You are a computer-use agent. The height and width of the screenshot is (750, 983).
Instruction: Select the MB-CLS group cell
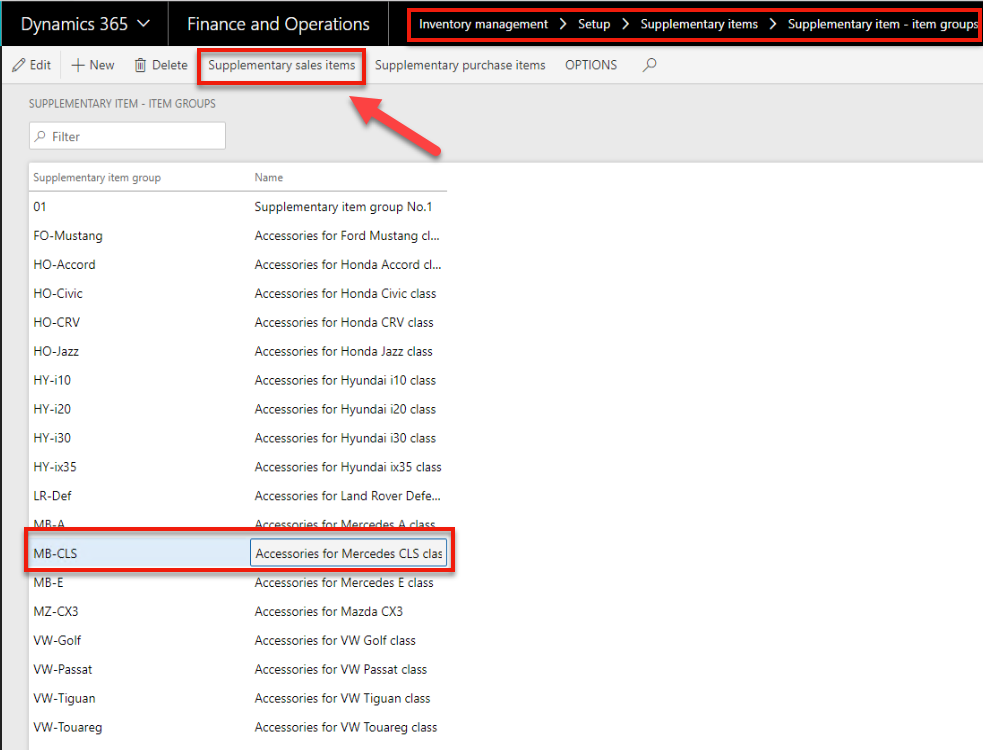(139, 554)
